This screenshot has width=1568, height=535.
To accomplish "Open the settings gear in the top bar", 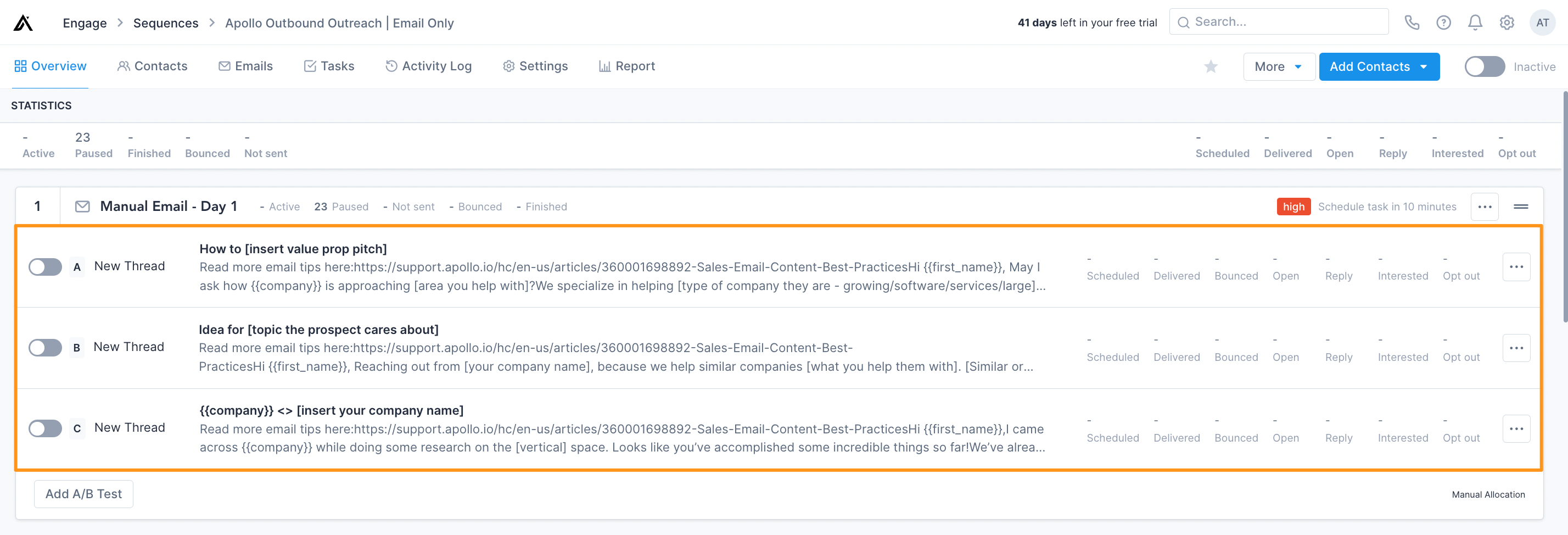I will (1507, 22).
